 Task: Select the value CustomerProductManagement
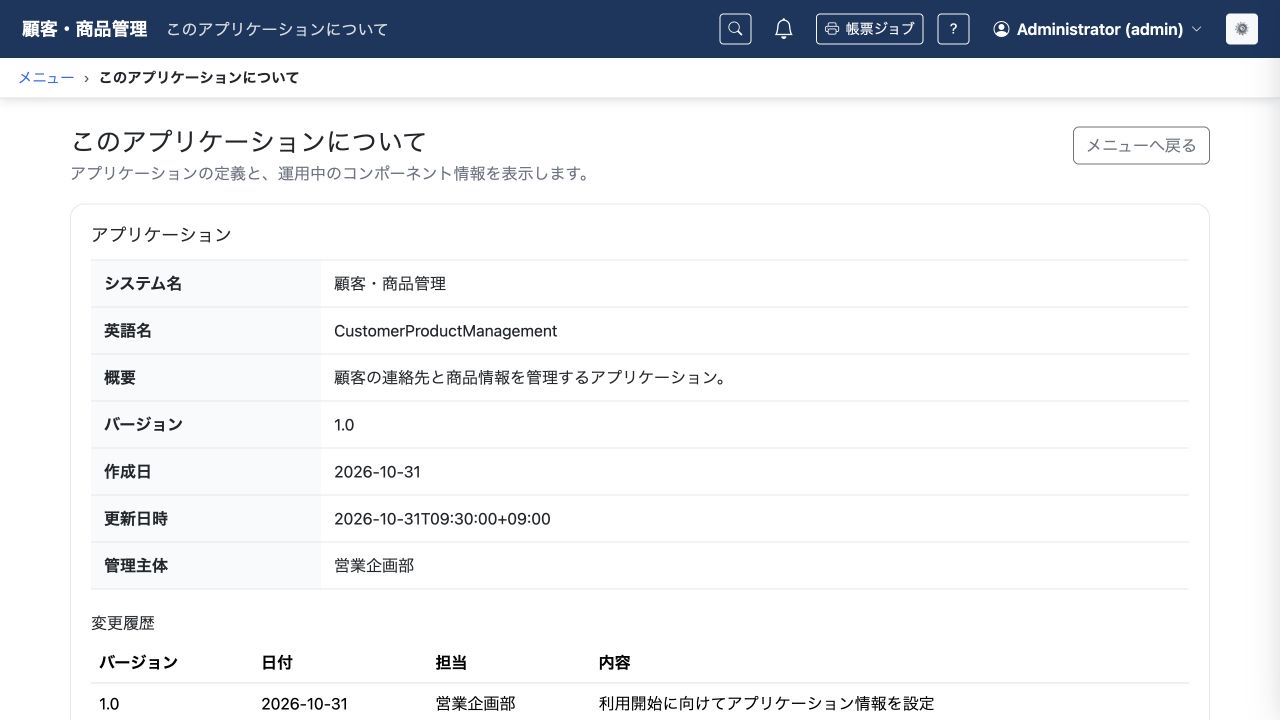(445, 330)
